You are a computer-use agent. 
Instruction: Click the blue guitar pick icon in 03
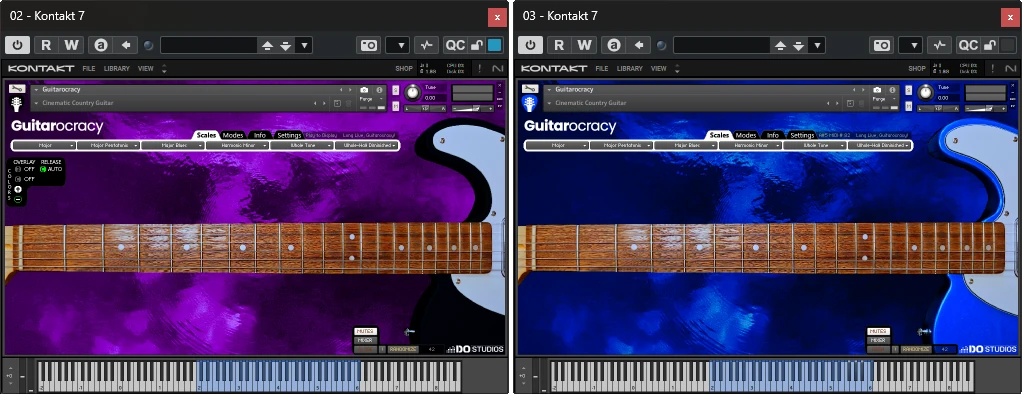530,104
